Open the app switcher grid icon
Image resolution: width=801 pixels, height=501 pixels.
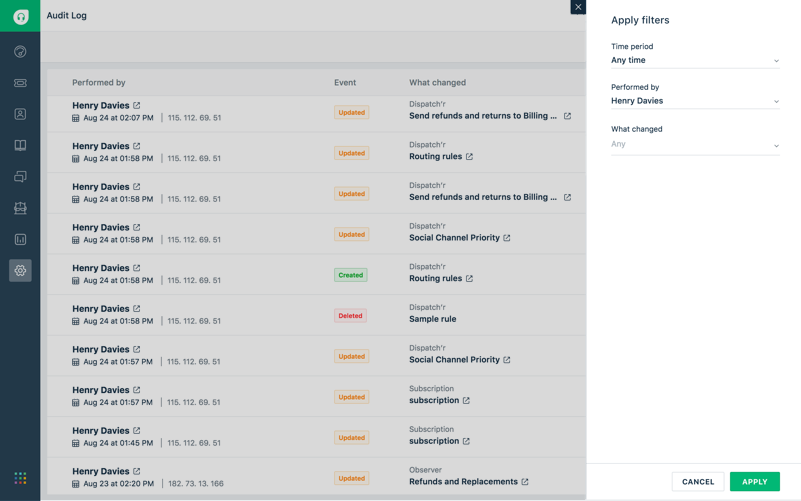[x=20, y=478]
